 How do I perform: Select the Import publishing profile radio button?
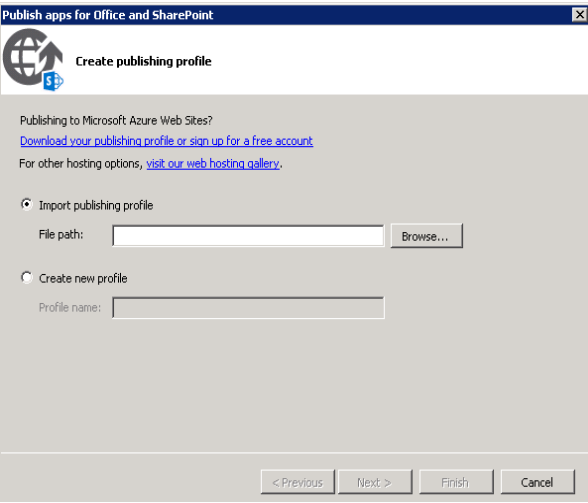click(x=27, y=205)
